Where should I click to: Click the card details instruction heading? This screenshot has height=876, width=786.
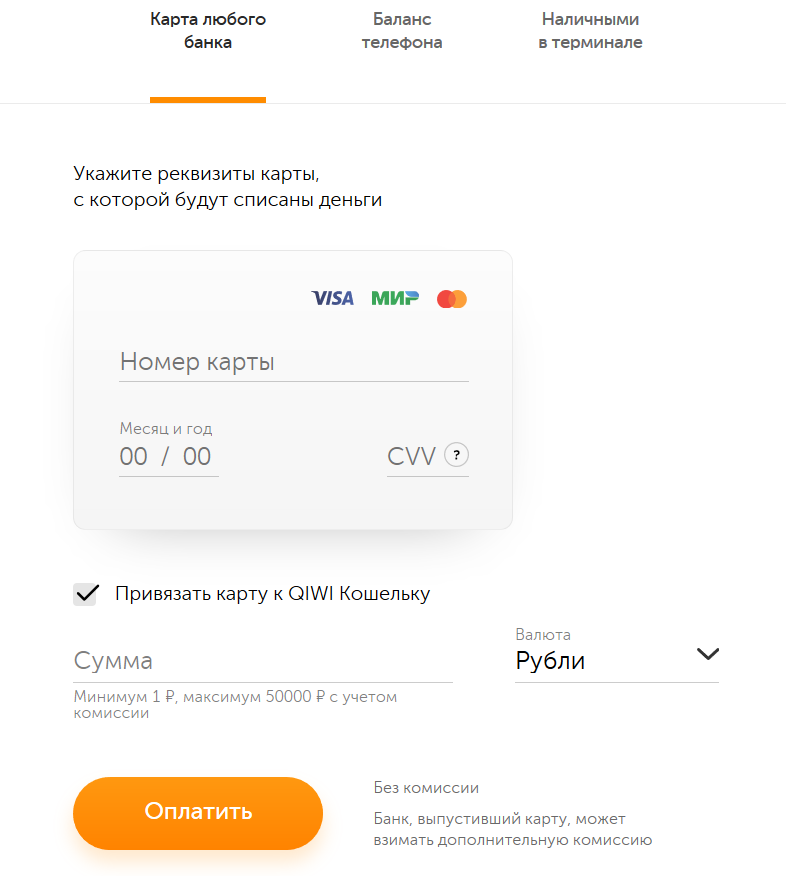(228, 187)
